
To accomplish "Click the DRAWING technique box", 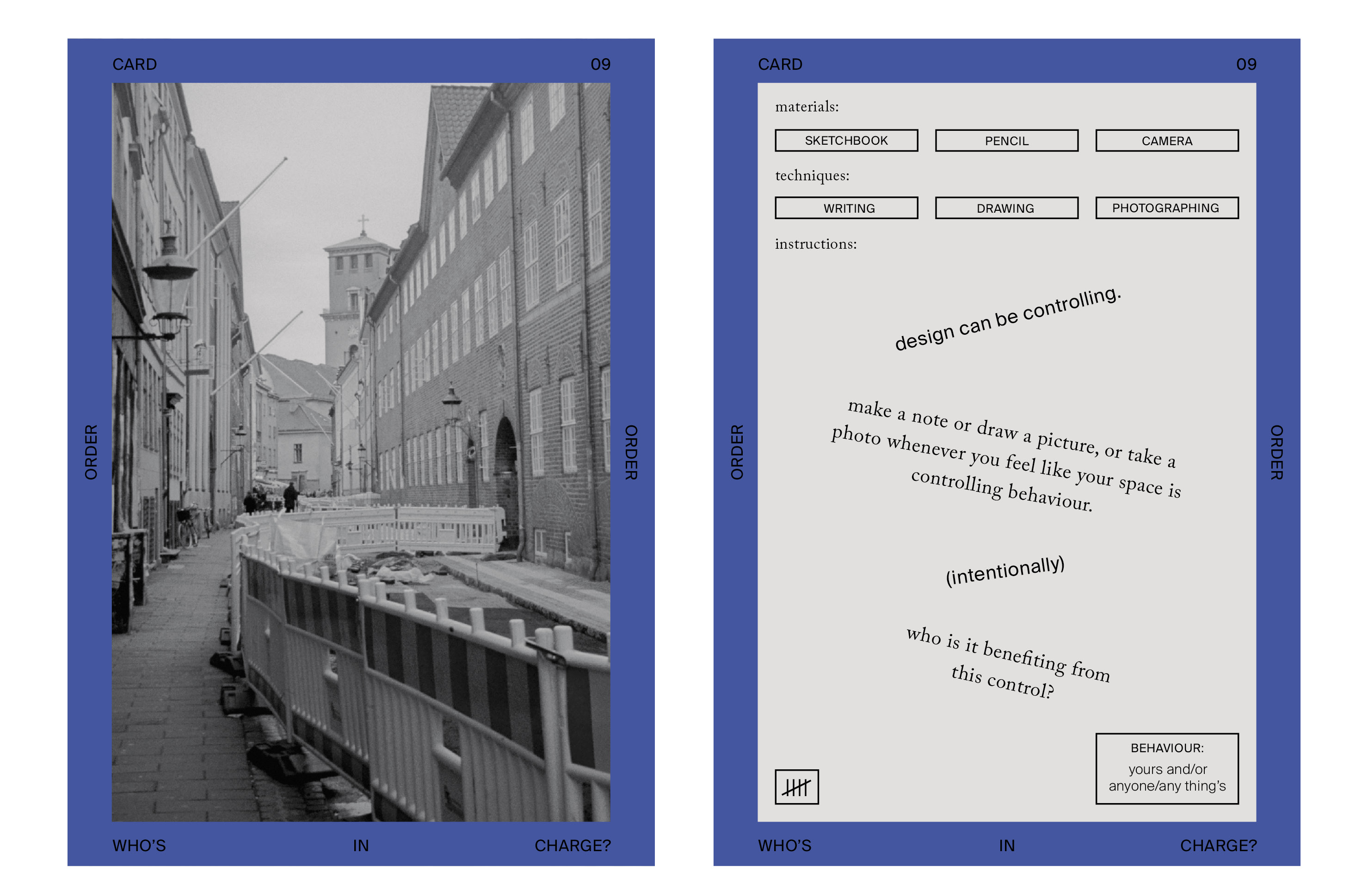I will pos(1006,208).
